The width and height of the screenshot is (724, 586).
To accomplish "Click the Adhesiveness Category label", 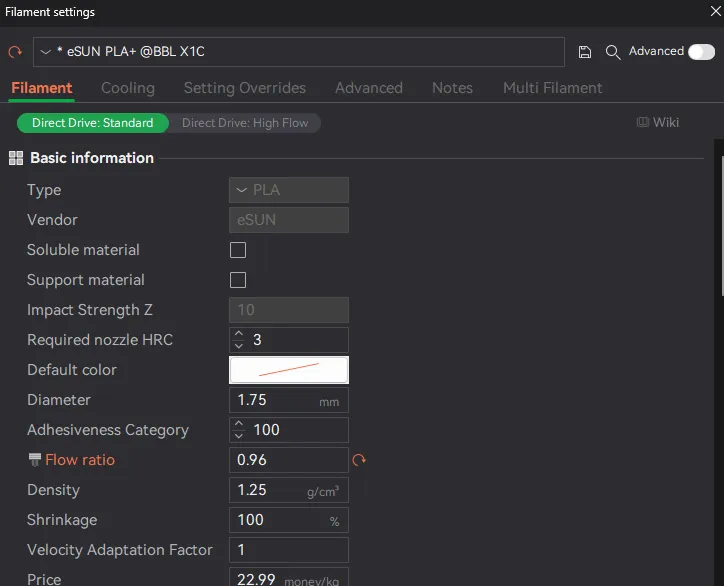I will (108, 430).
